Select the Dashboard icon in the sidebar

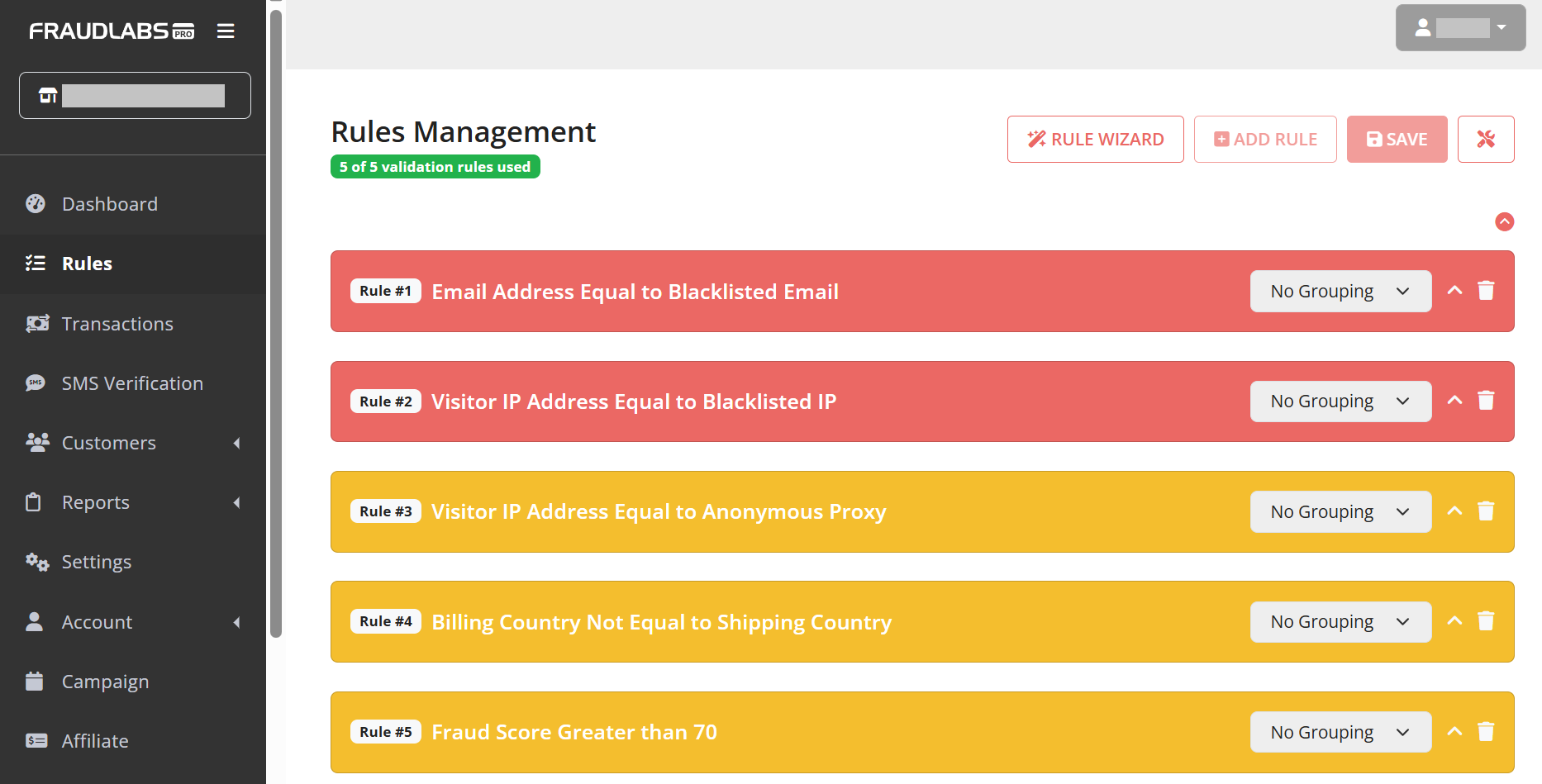36,203
